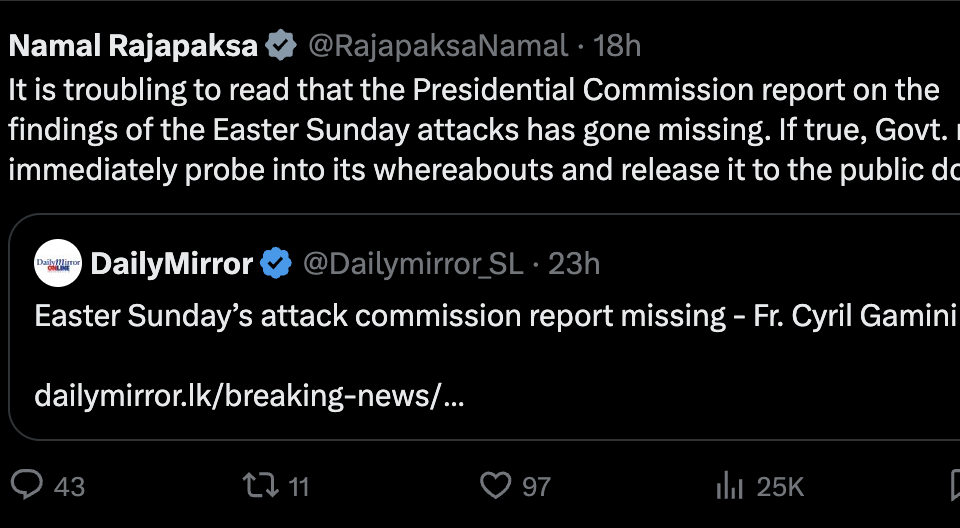
Task: Open the dailymirror.lk breaking-news link
Action: tap(249, 396)
